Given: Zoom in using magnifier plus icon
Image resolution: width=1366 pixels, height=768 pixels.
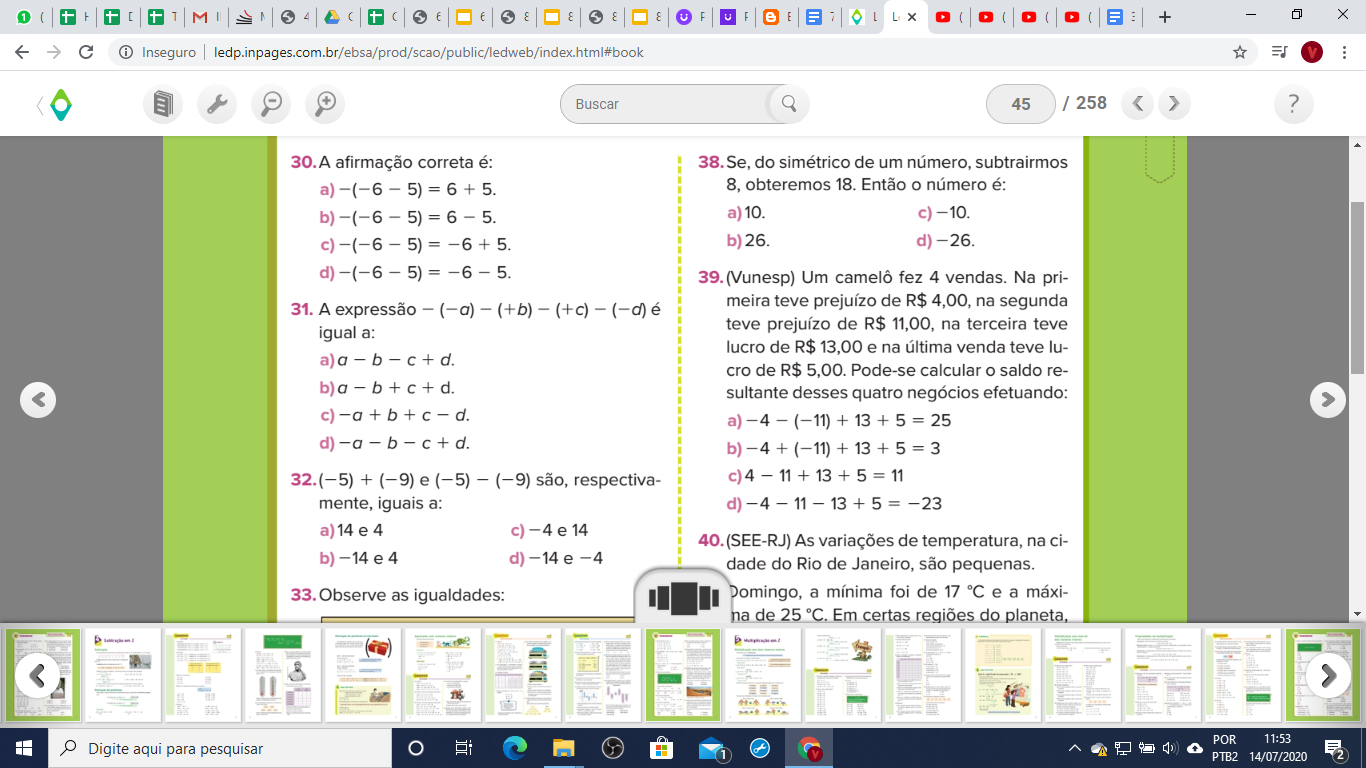Looking at the screenshot, I should pyautogui.click(x=325, y=103).
